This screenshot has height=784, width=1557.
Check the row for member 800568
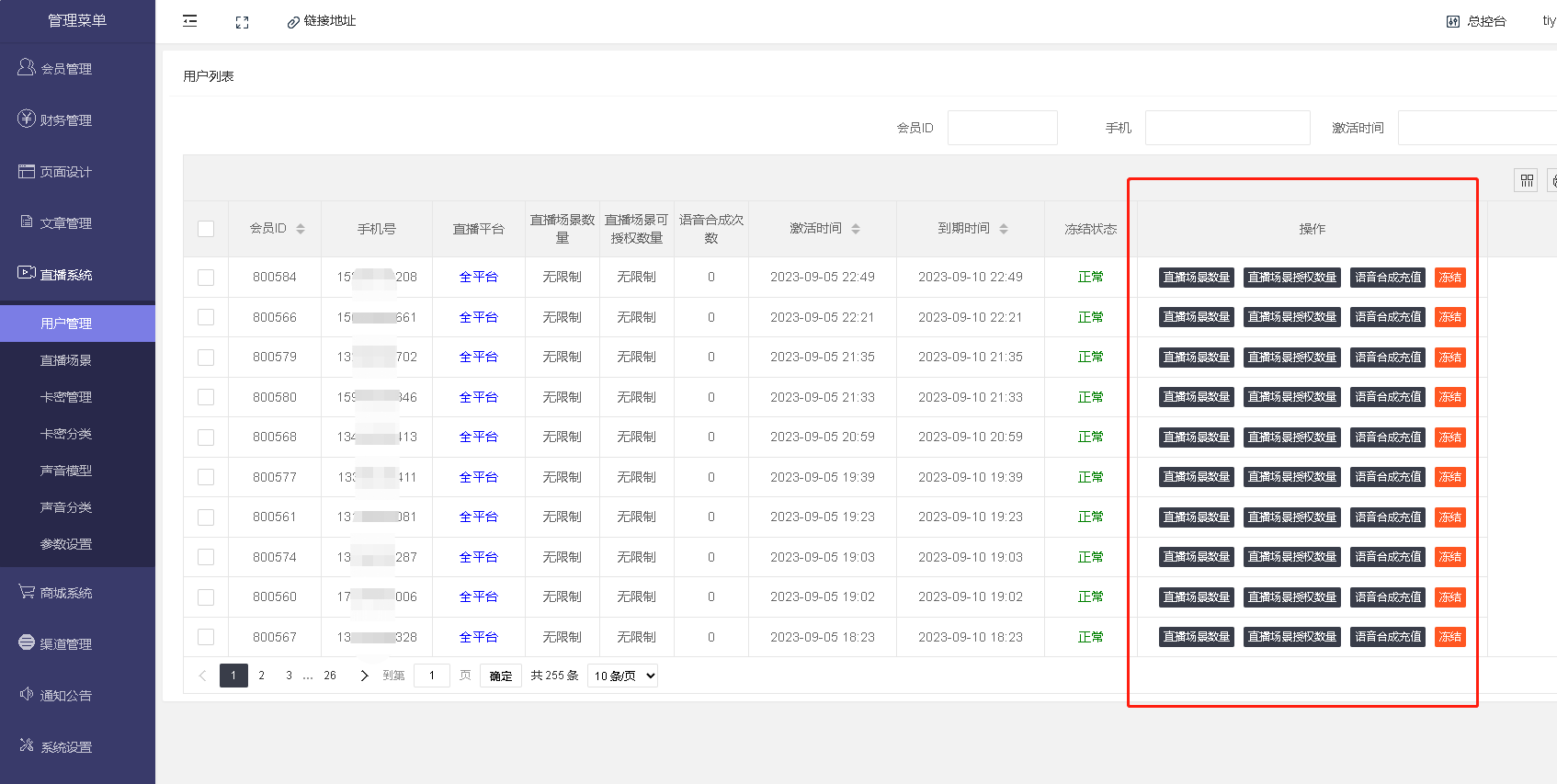coord(206,437)
